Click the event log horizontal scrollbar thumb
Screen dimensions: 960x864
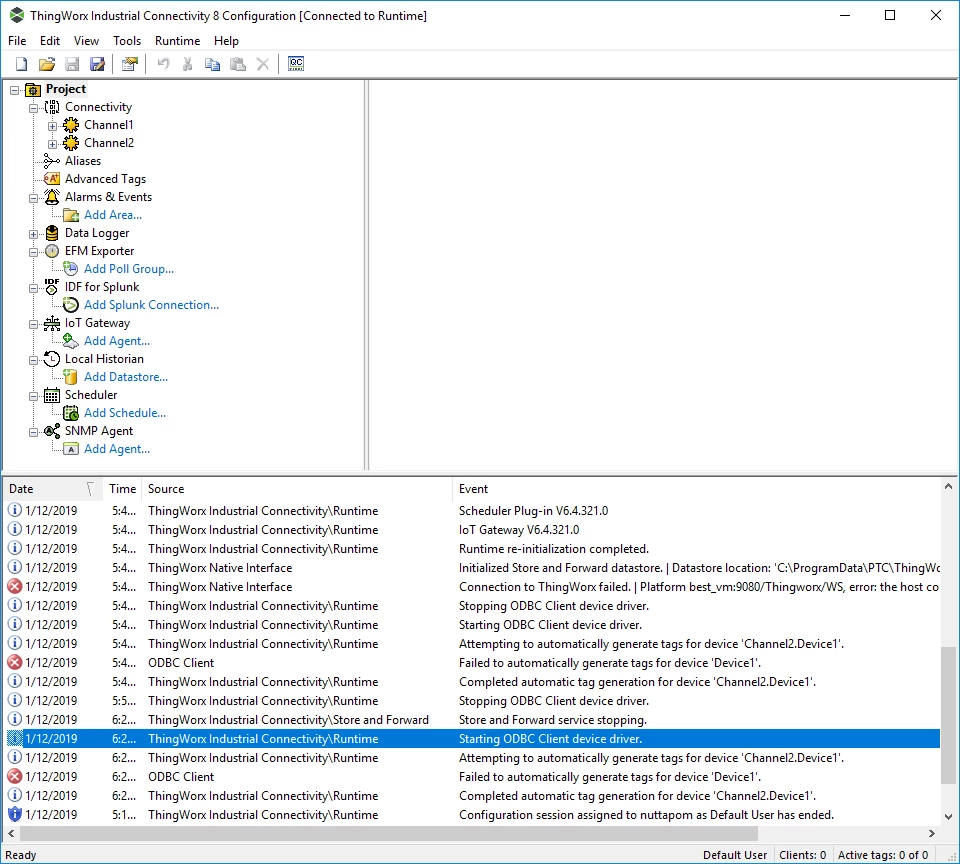tap(389, 833)
